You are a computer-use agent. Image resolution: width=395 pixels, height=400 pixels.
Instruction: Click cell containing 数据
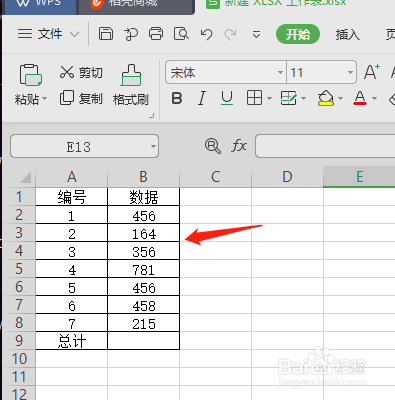coord(144,197)
